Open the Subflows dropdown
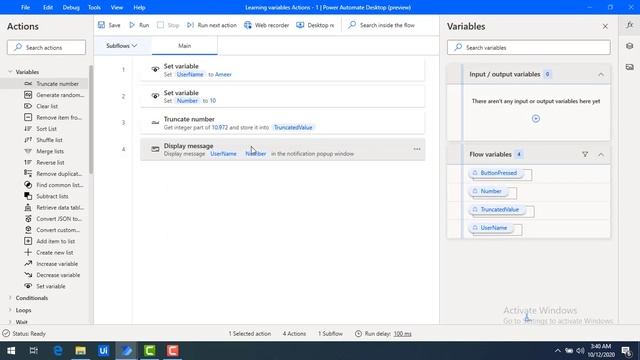Screen dimensions: 640x360 coord(122,46)
